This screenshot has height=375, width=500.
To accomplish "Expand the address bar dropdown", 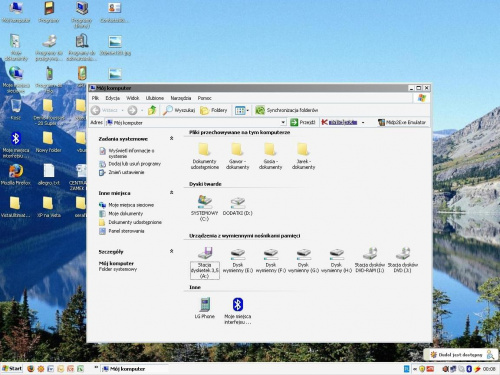I will pyautogui.click(x=283, y=122).
